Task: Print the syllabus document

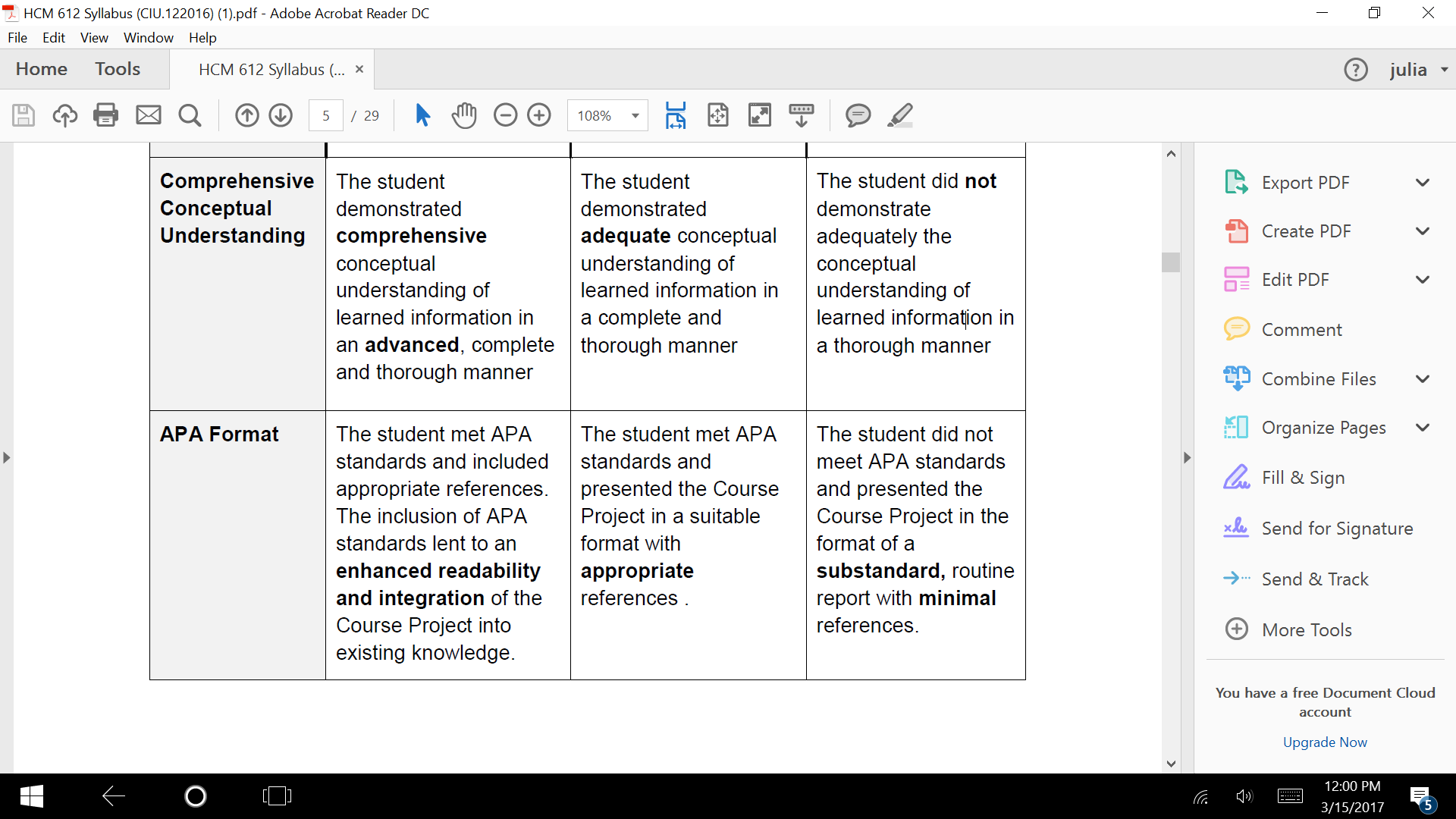Action: coord(105,115)
